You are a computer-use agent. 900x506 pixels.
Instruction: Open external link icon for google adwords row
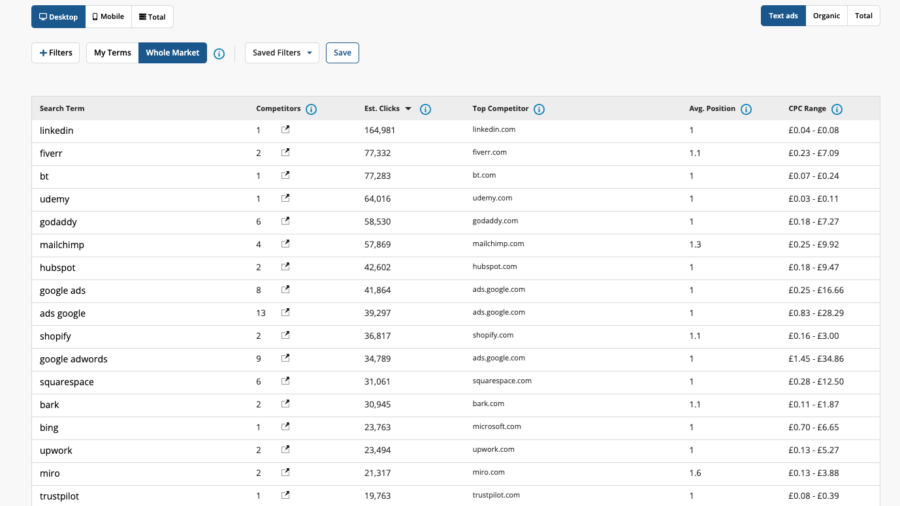click(x=285, y=358)
